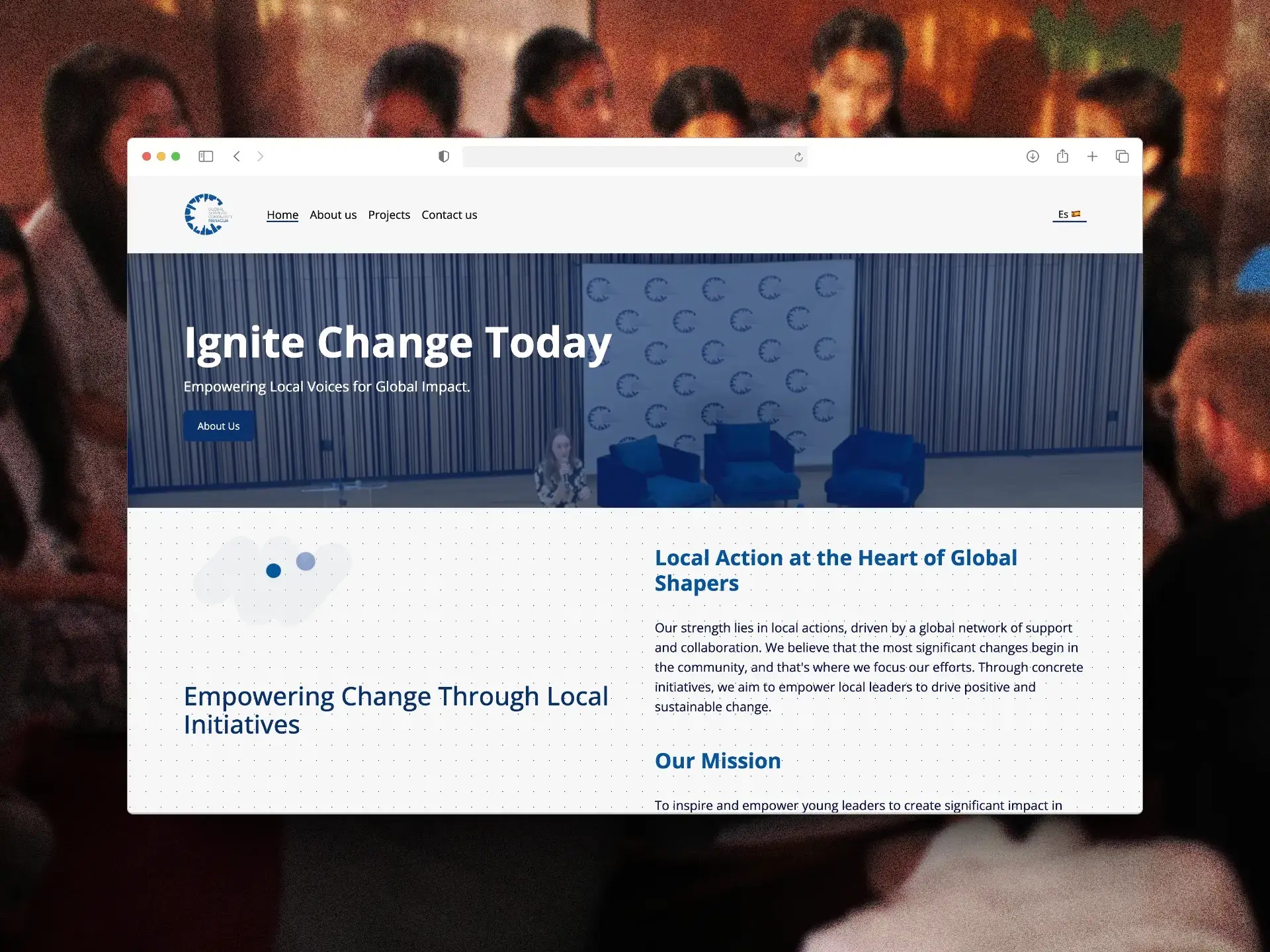The width and height of the screenshot is (1270, 952).
Task: Click the browser share/export icon
Action: pos(1063,156)
